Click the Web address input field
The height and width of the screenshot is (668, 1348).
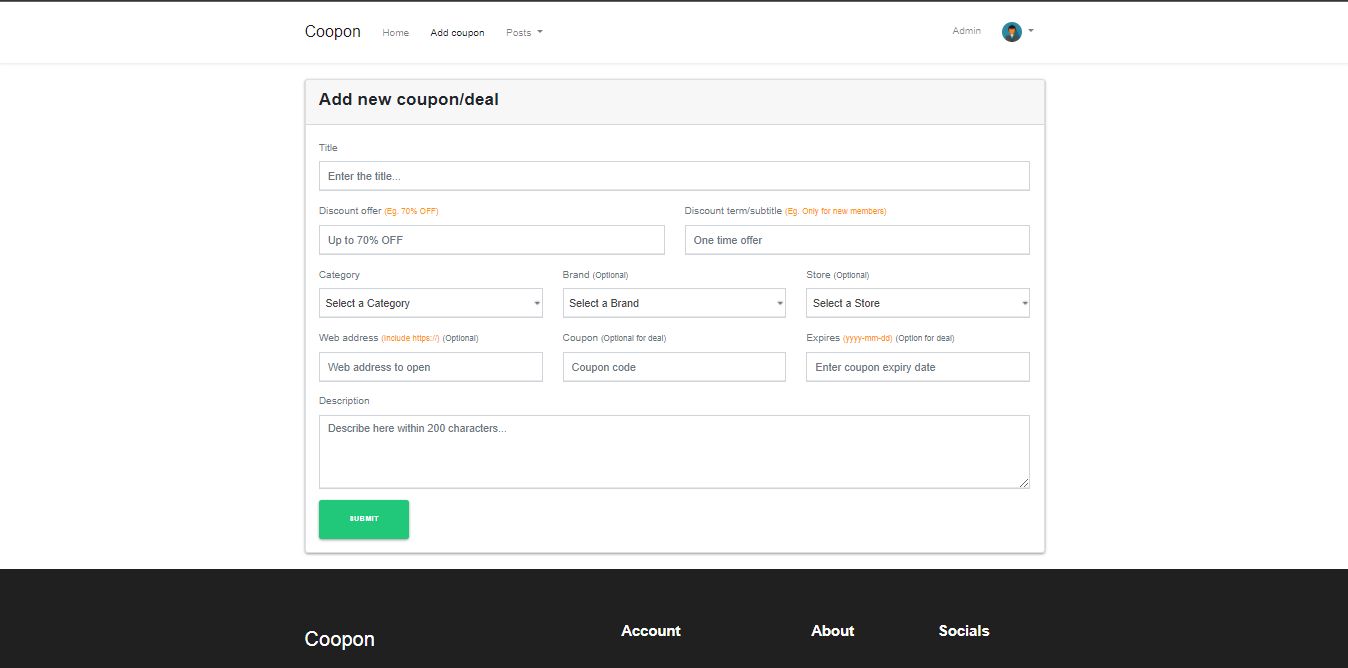pos(430,367)
